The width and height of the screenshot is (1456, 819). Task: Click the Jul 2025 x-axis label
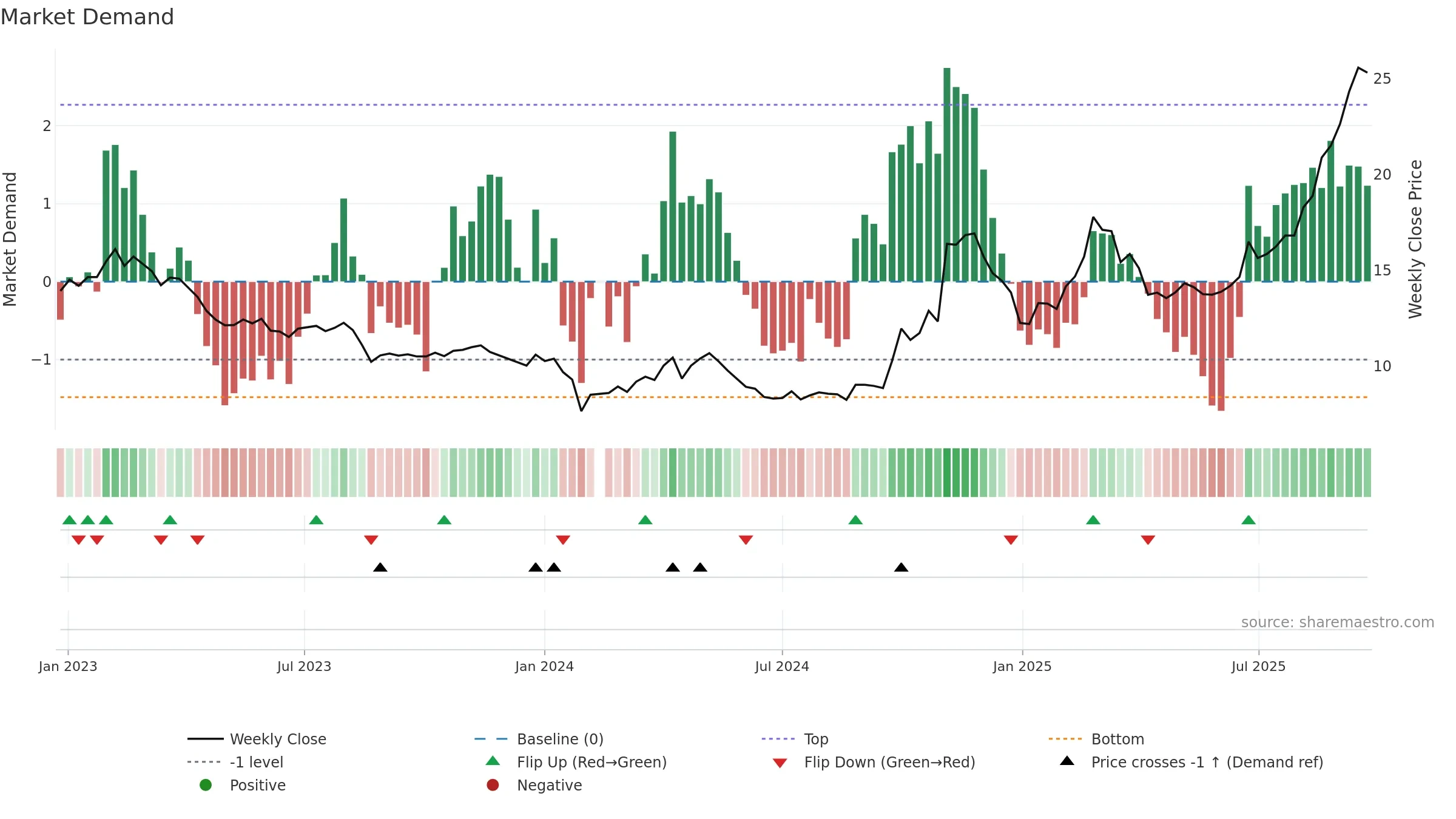tap(1259, 667)
